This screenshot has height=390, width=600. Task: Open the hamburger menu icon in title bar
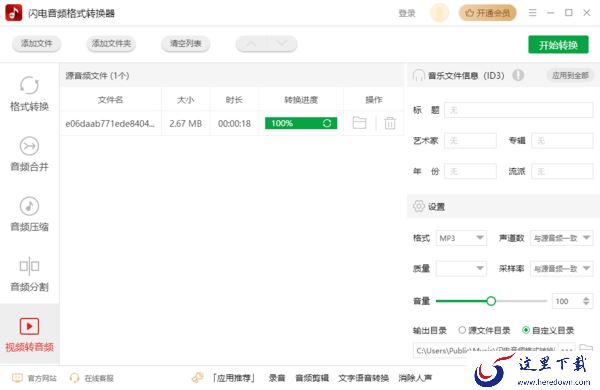coord(532,13)
